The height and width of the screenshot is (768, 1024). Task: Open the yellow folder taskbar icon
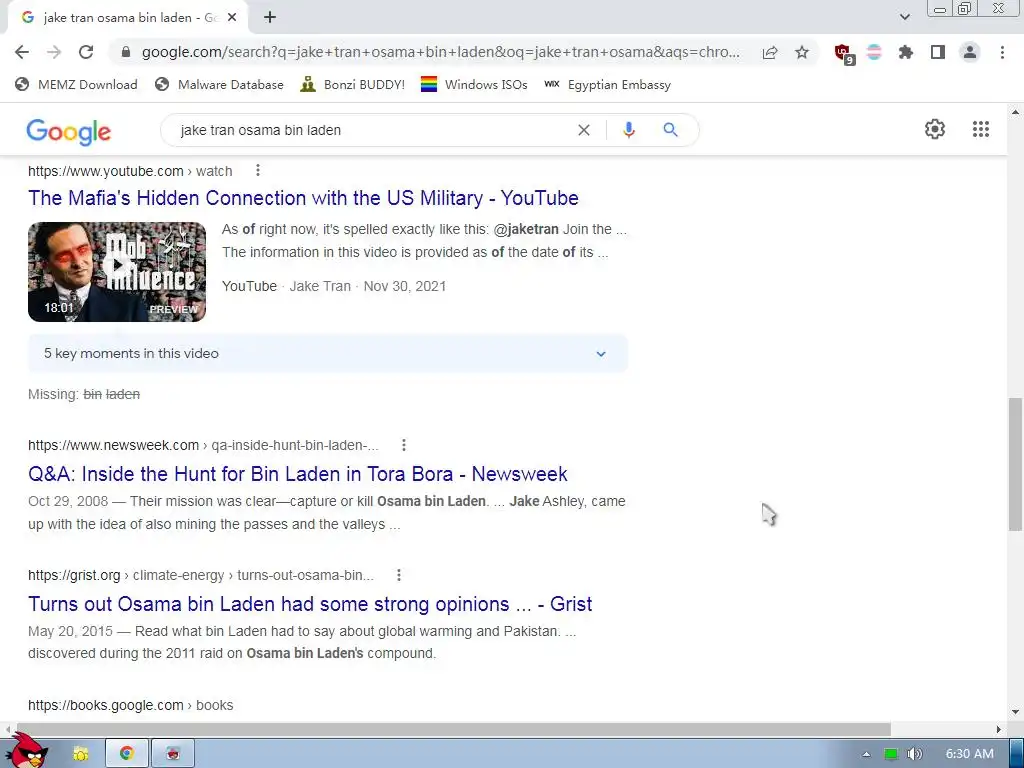tap(80, 754)
